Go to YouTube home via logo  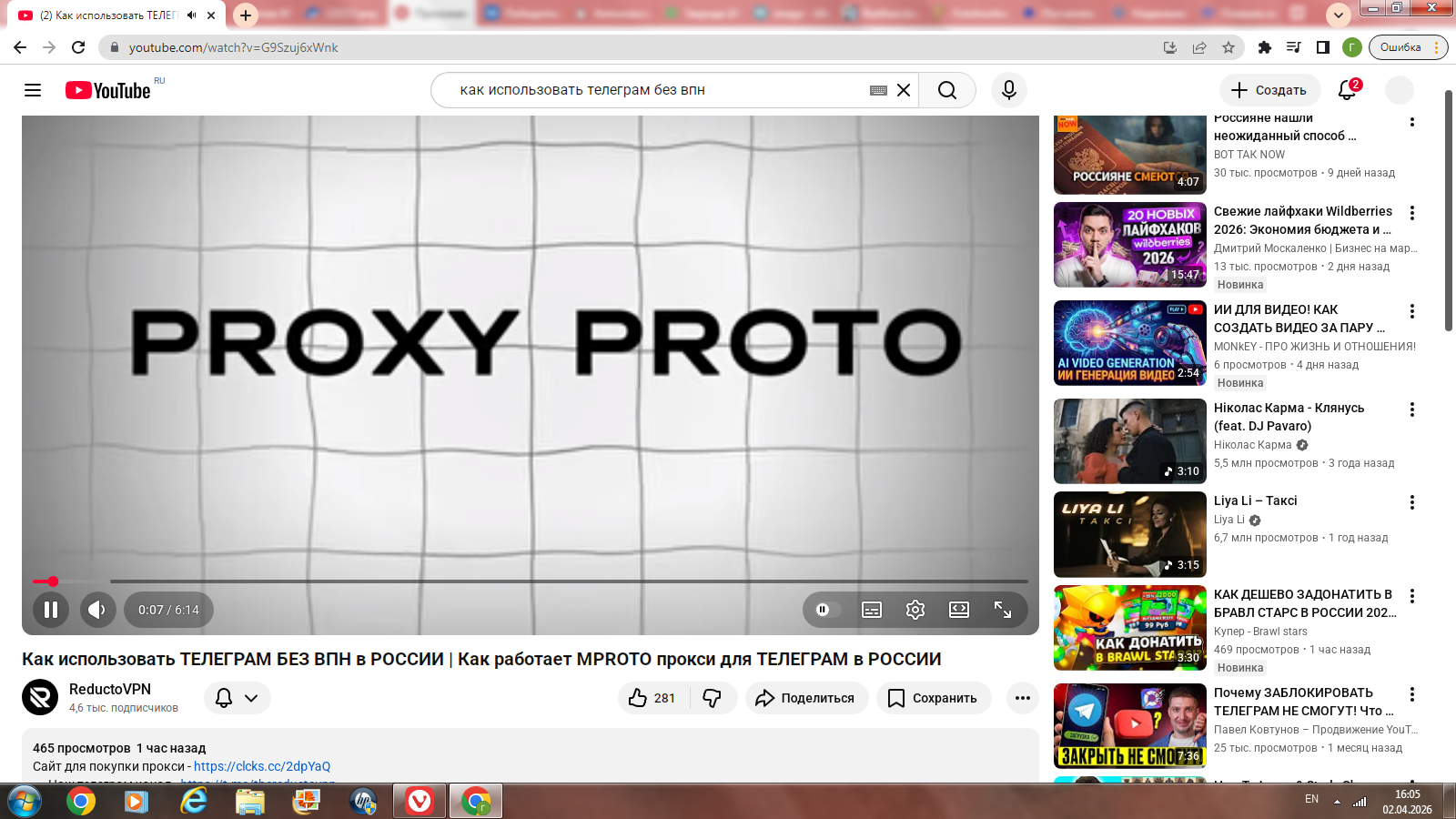107,90
